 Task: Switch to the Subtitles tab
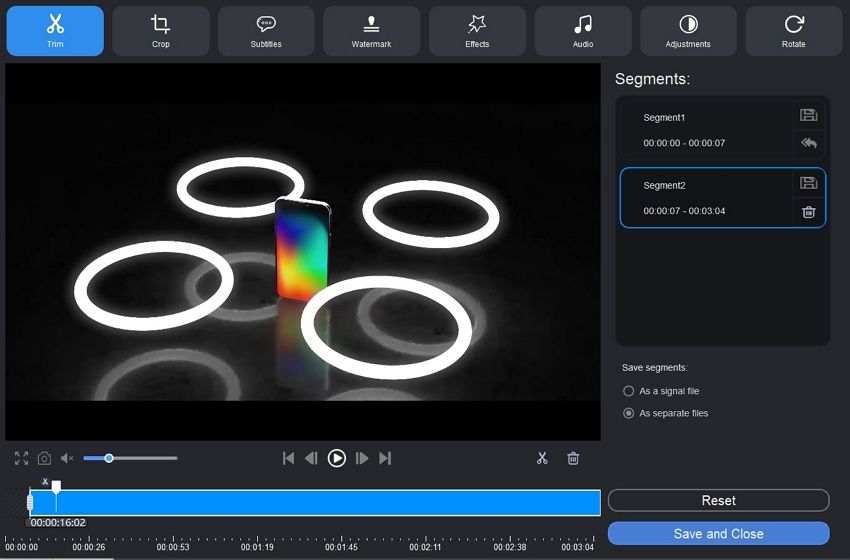click(266, 31)
